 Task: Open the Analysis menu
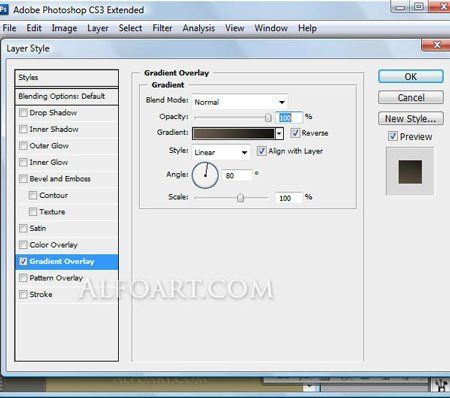199,28
